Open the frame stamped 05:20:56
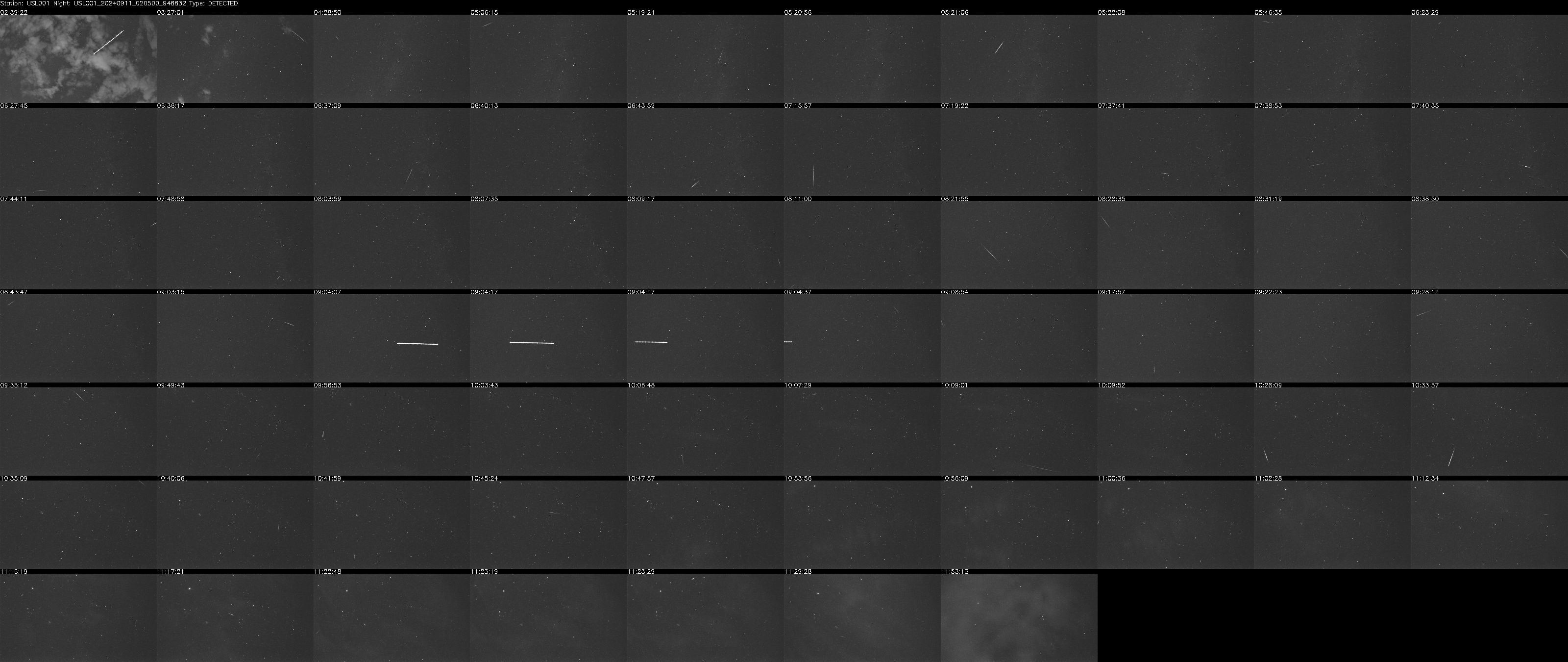The width and height of the screenshot is (1568, 662). 862,58
